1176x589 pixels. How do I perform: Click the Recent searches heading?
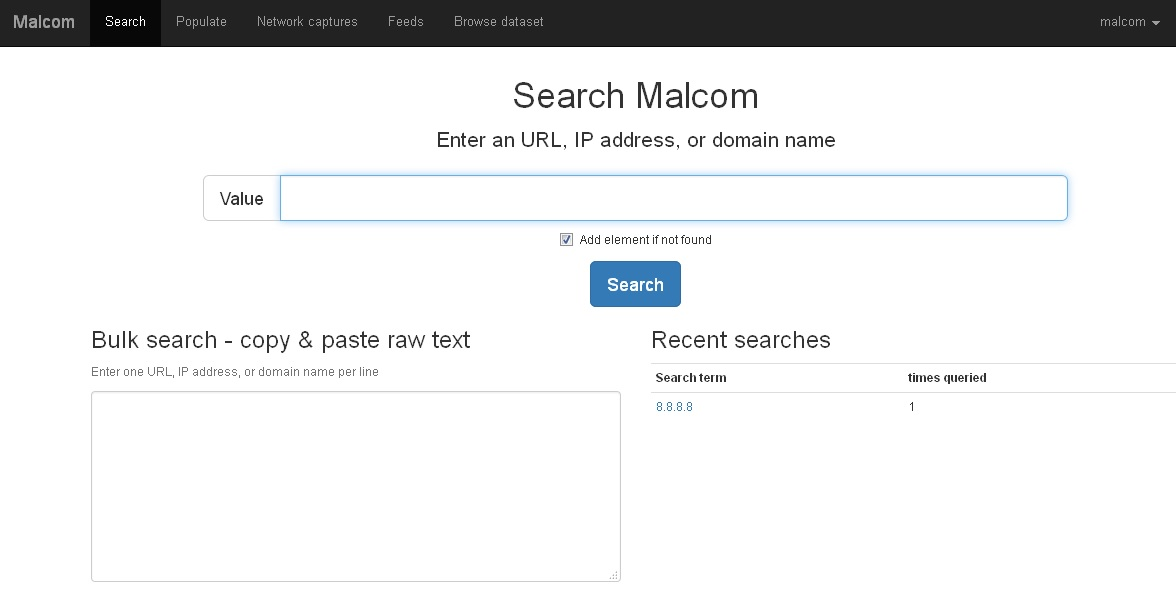[740, 340]
